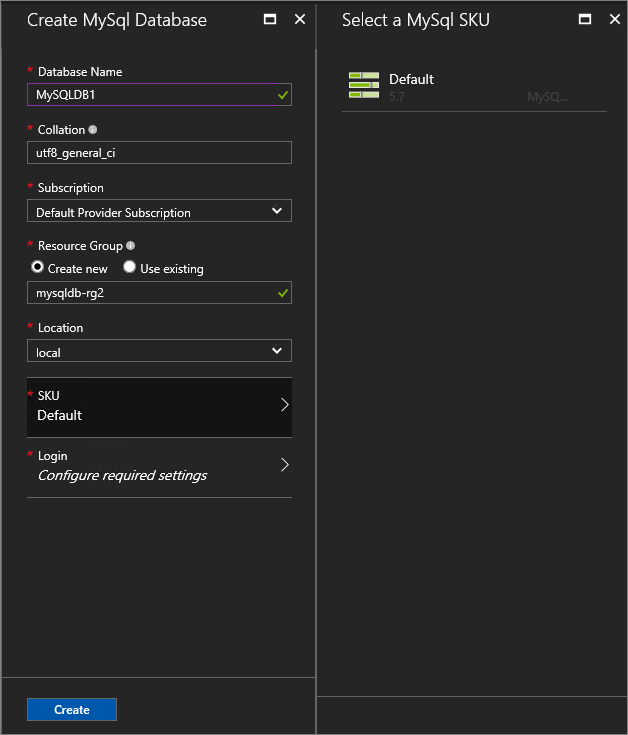Click the Database Name validation checkmark
Screen dimensions: 628x735
point(284,95)
